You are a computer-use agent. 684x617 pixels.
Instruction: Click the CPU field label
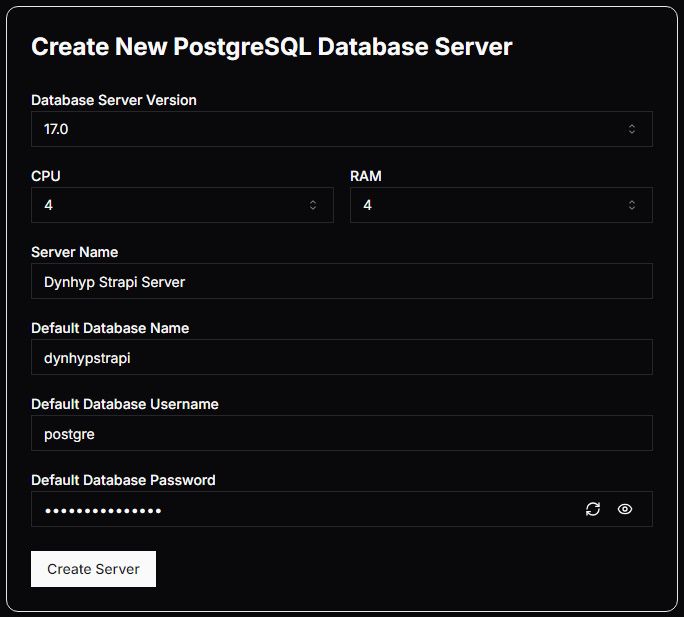[46, 176]
